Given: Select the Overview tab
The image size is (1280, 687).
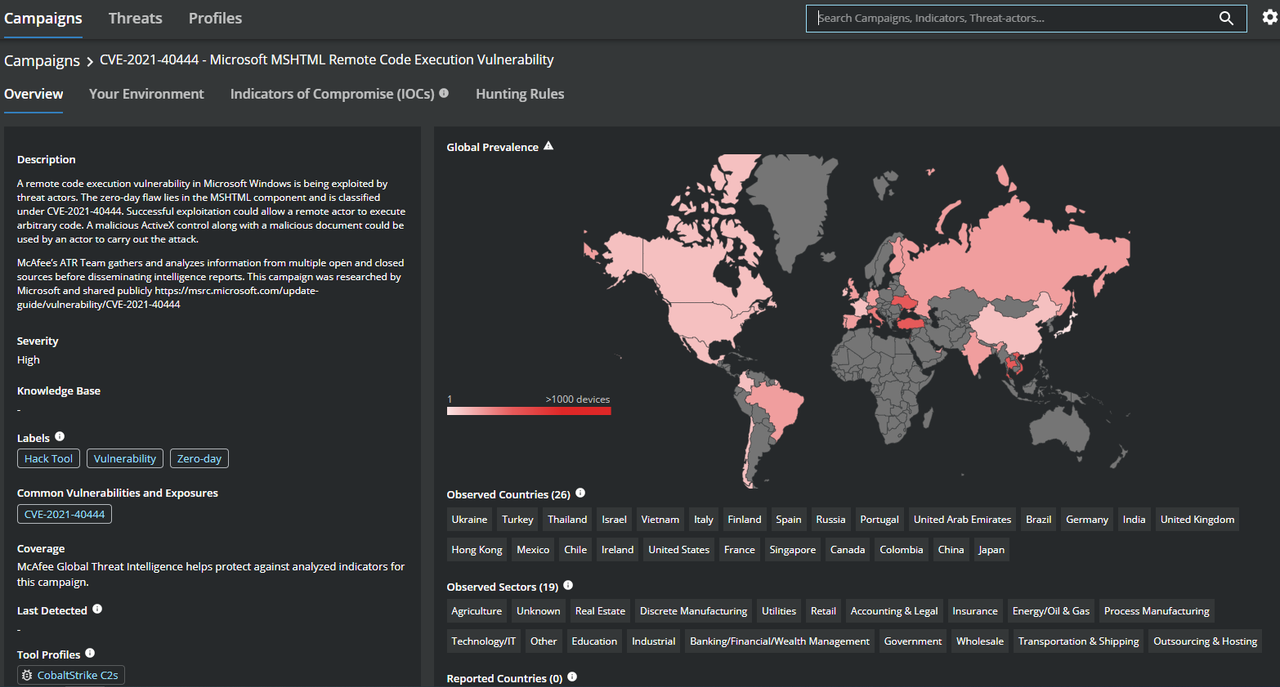Looking at the screenshot, I should click(33, 94).
